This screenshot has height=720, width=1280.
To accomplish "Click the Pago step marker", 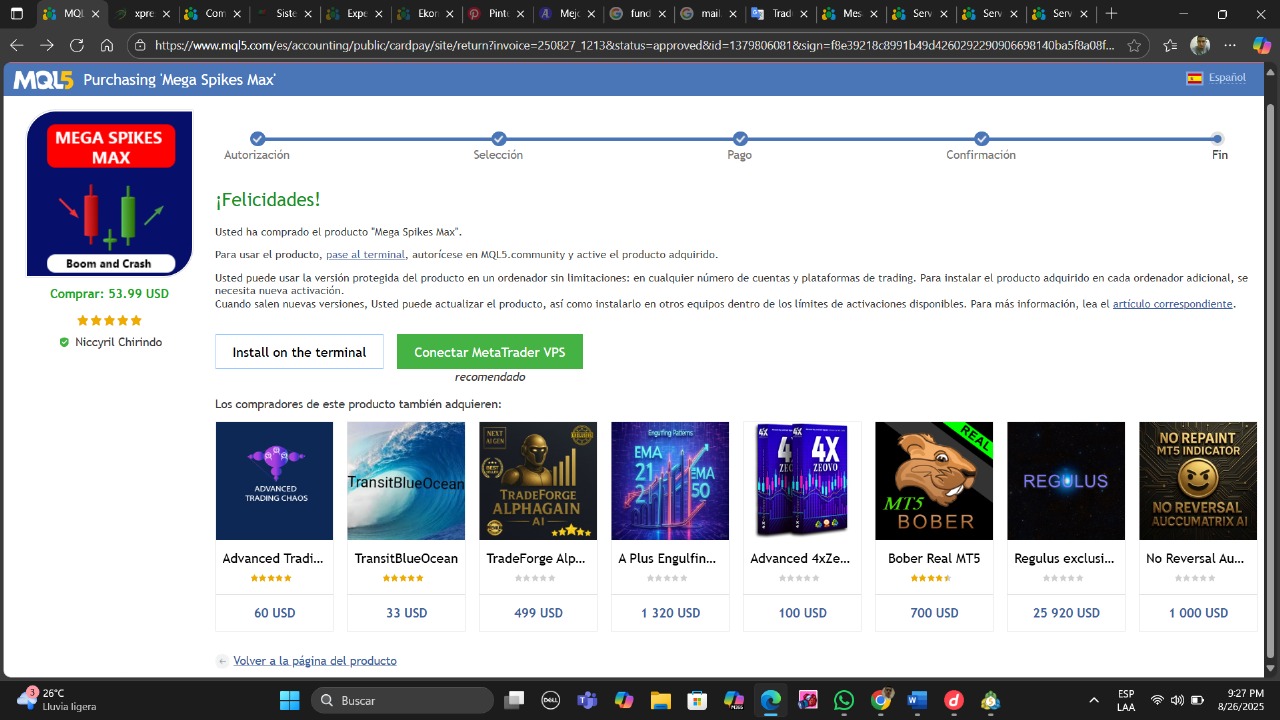I will point(740,139).
